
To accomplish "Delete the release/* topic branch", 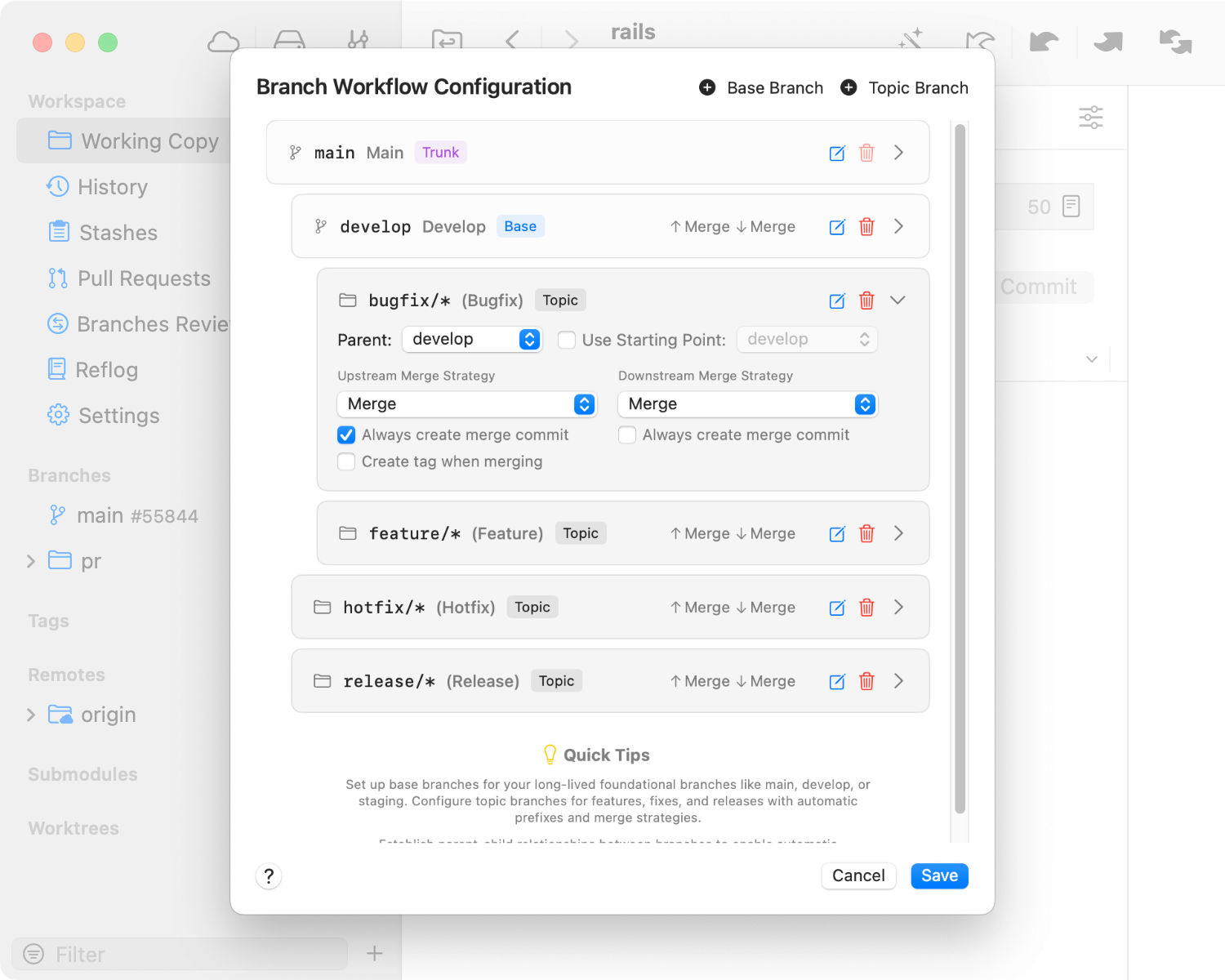I will coord(866,681).
